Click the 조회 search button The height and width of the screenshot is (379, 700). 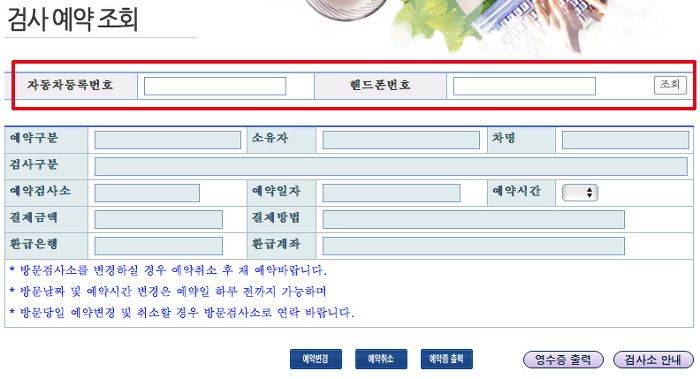tap(670, 85)
